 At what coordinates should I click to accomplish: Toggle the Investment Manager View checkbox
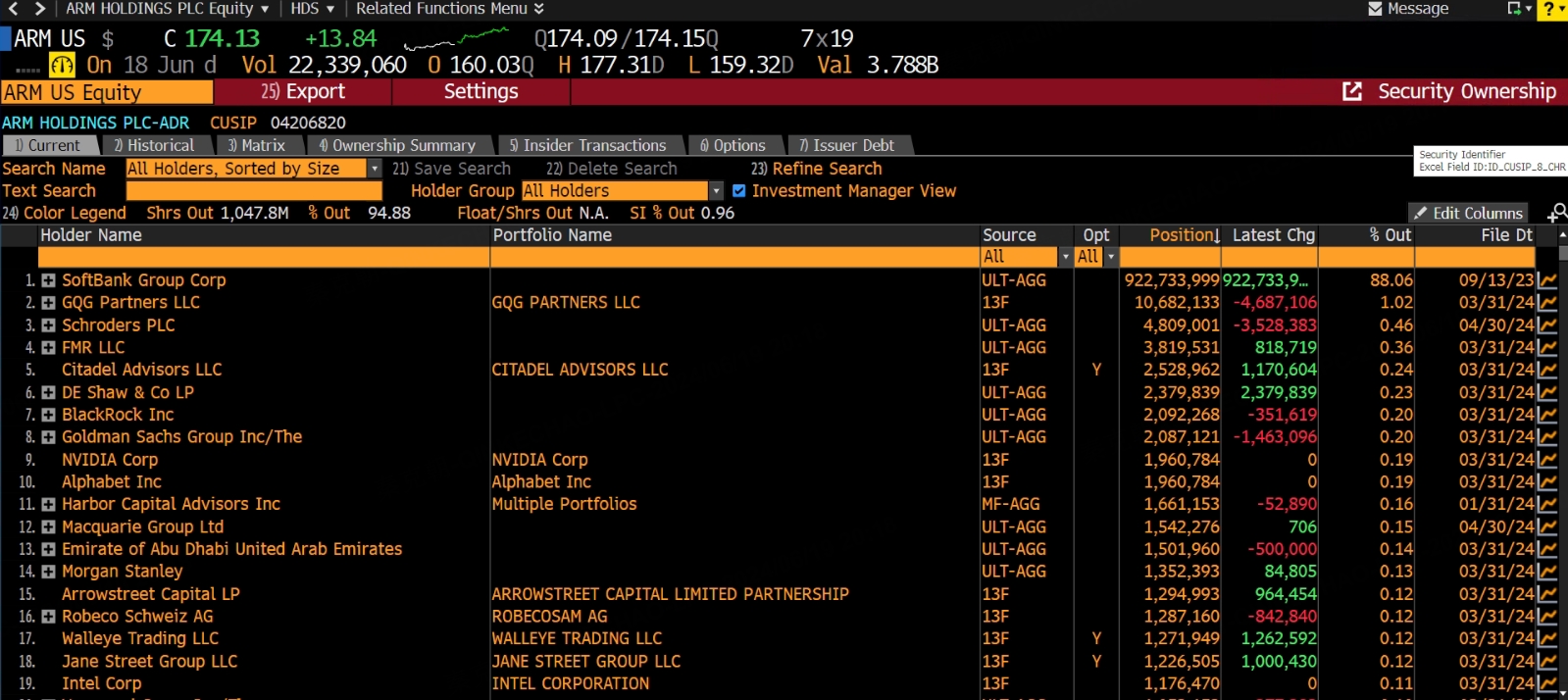tap(739, 191)
